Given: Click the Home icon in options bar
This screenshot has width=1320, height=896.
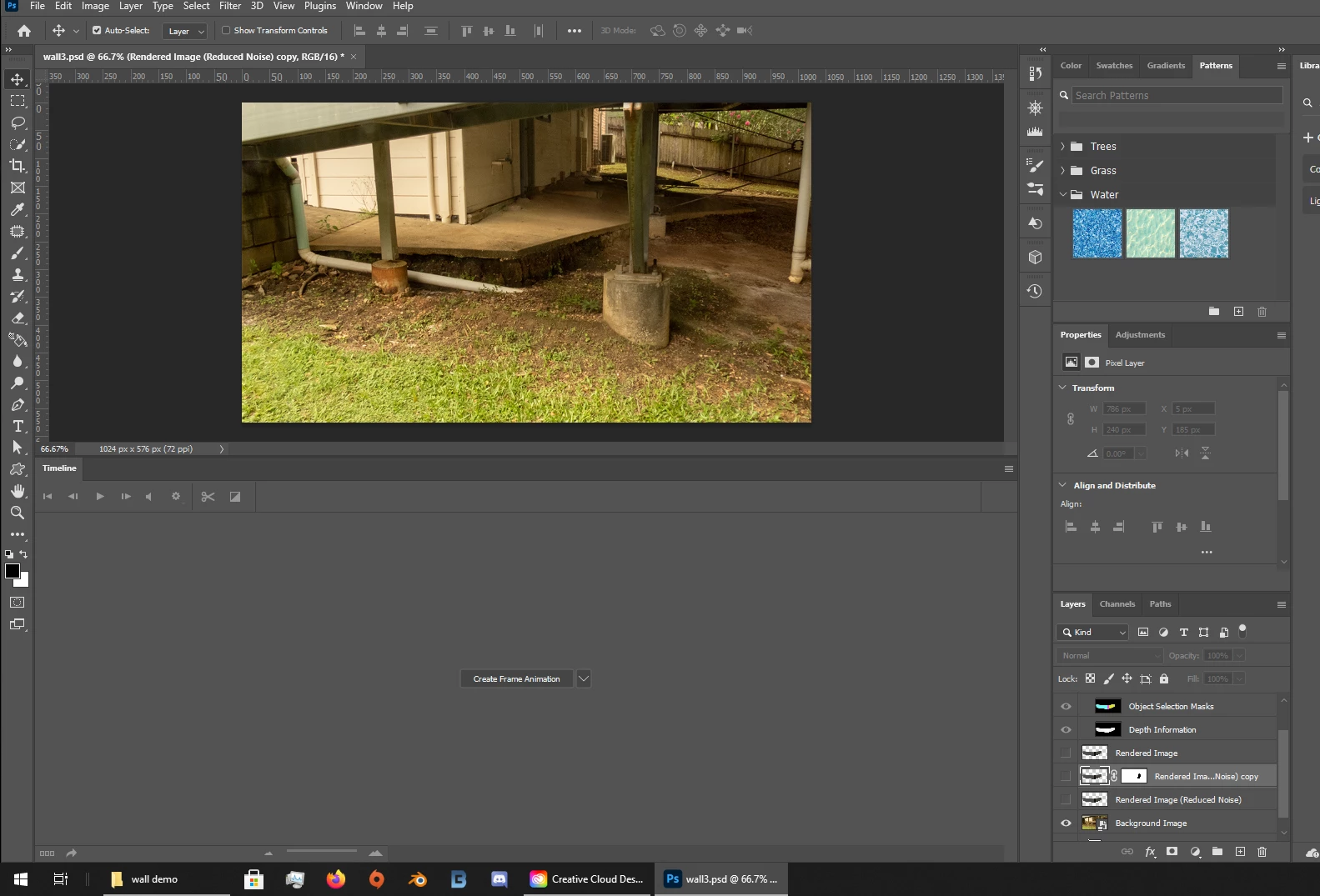Looking at the screenshot, I should click(24, 31).
